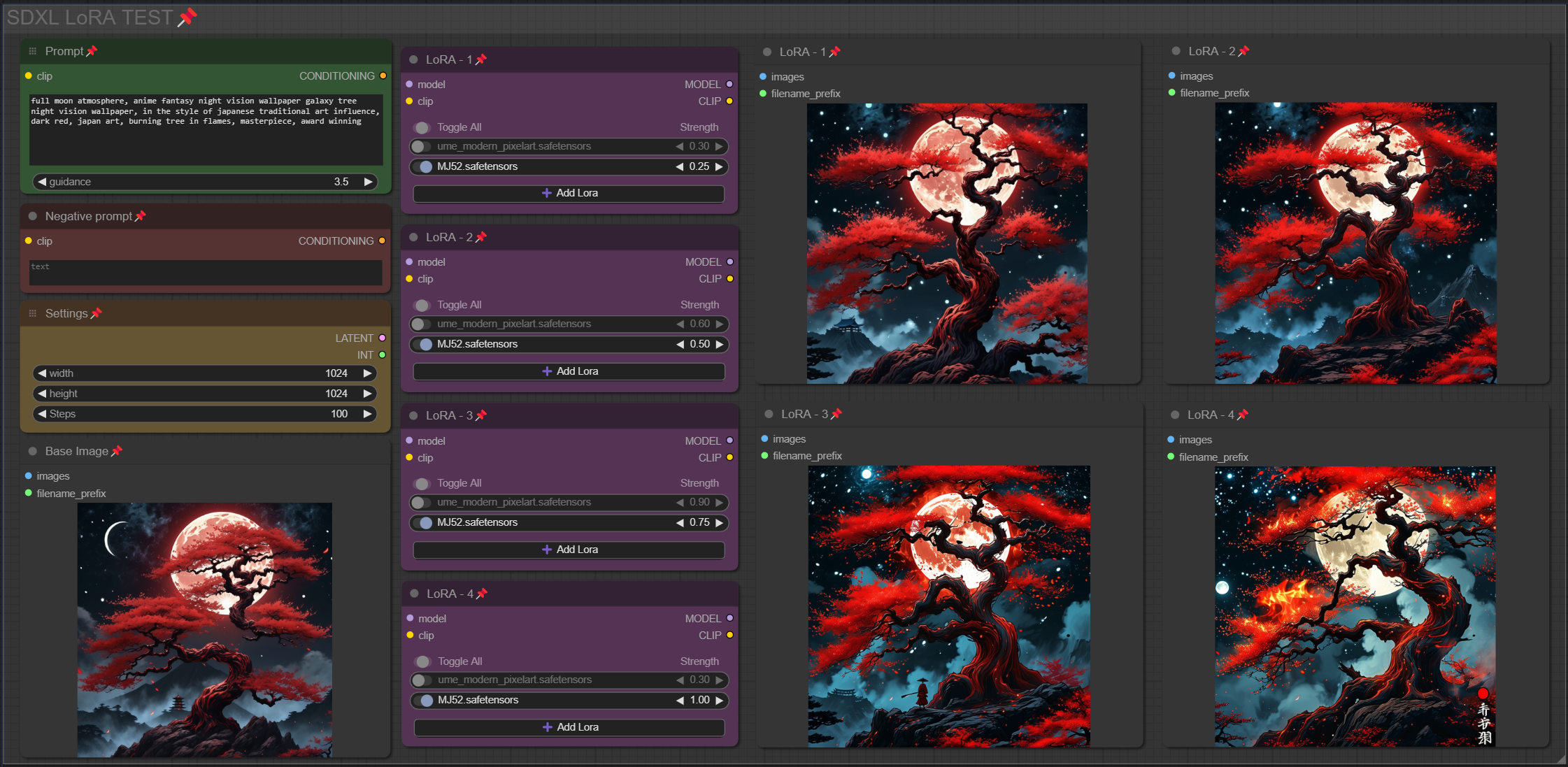Screen dimensions: 1568x767
Task: Click the pin icon on Prompt node title
Action: (92, 51)
